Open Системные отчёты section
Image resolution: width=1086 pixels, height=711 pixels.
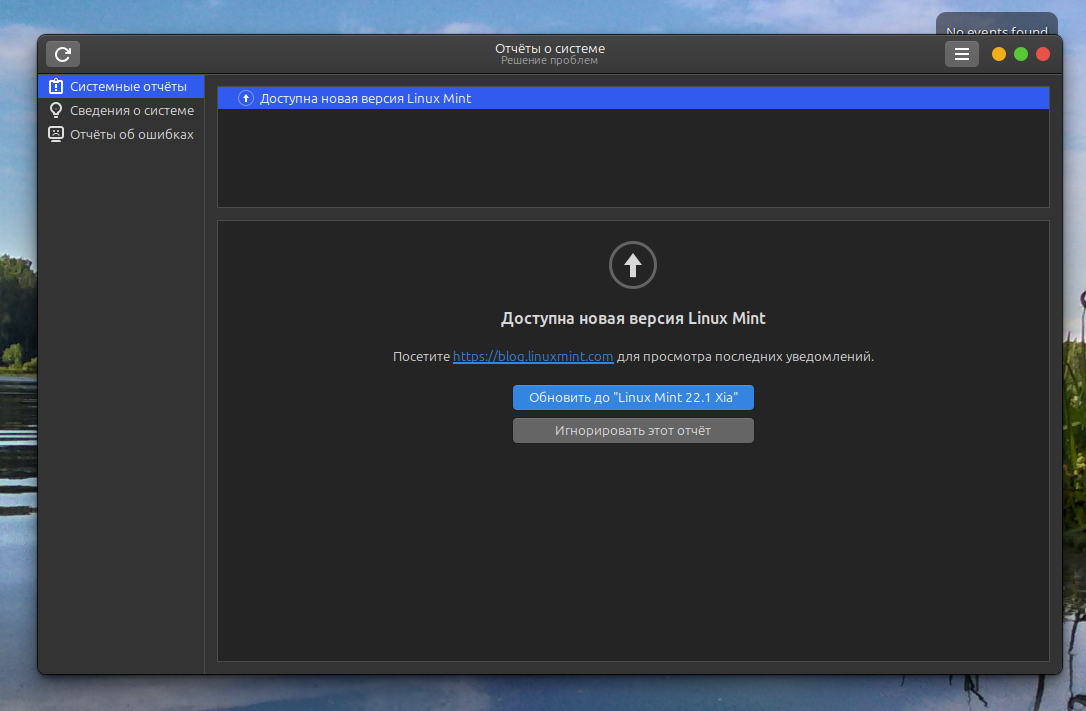point(121,87)
